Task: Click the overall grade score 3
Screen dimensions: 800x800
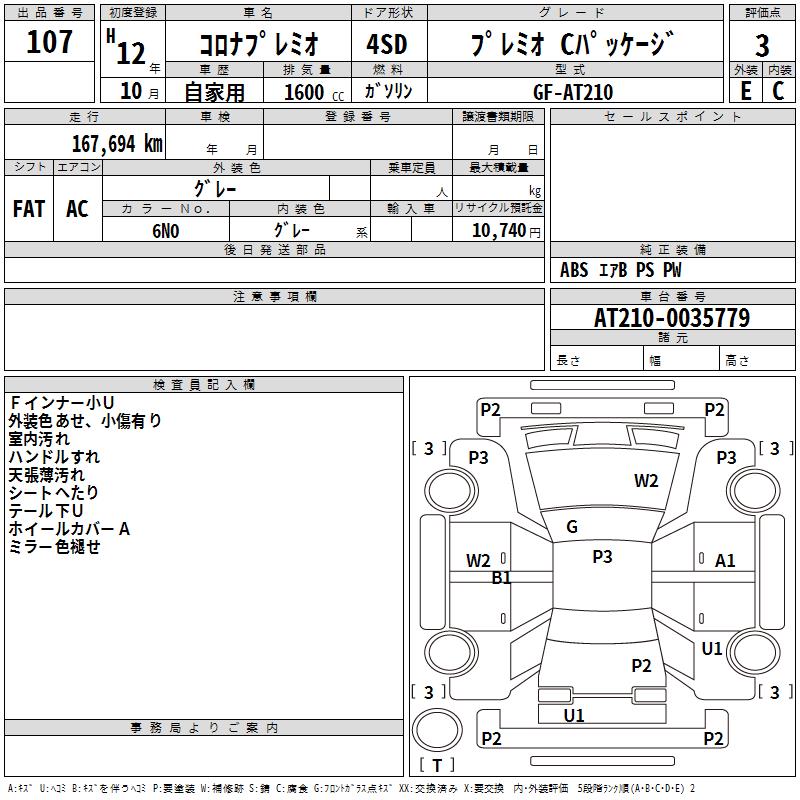Action: point(762,45)
